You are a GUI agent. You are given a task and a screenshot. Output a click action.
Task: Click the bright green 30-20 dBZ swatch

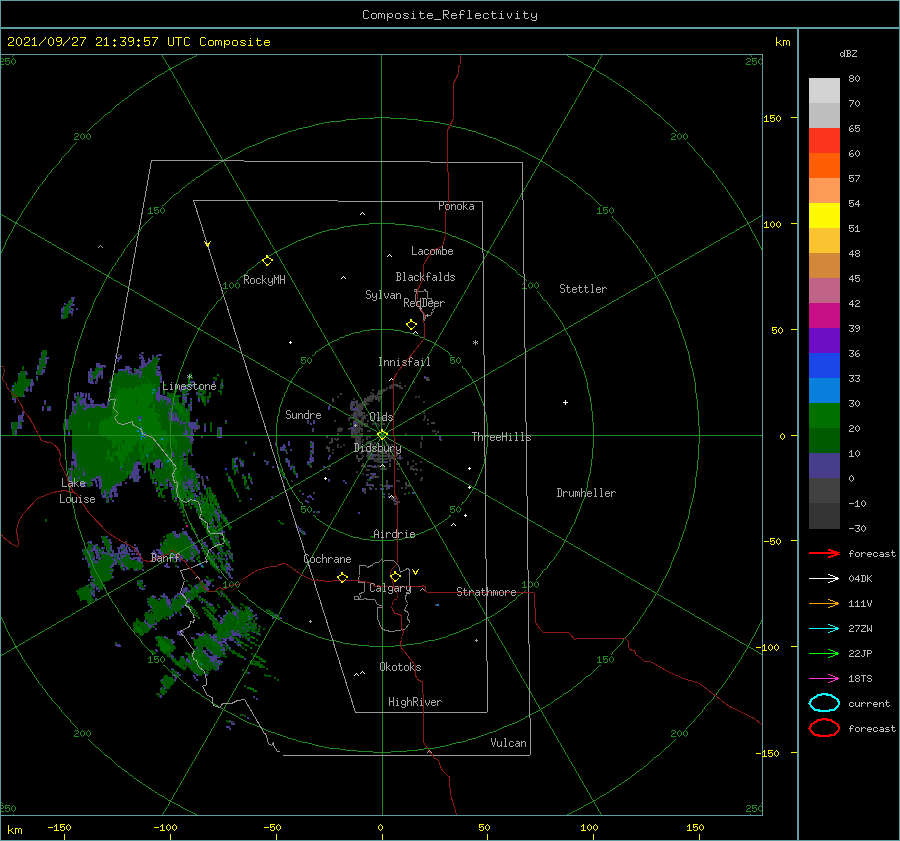pos(824,415)
